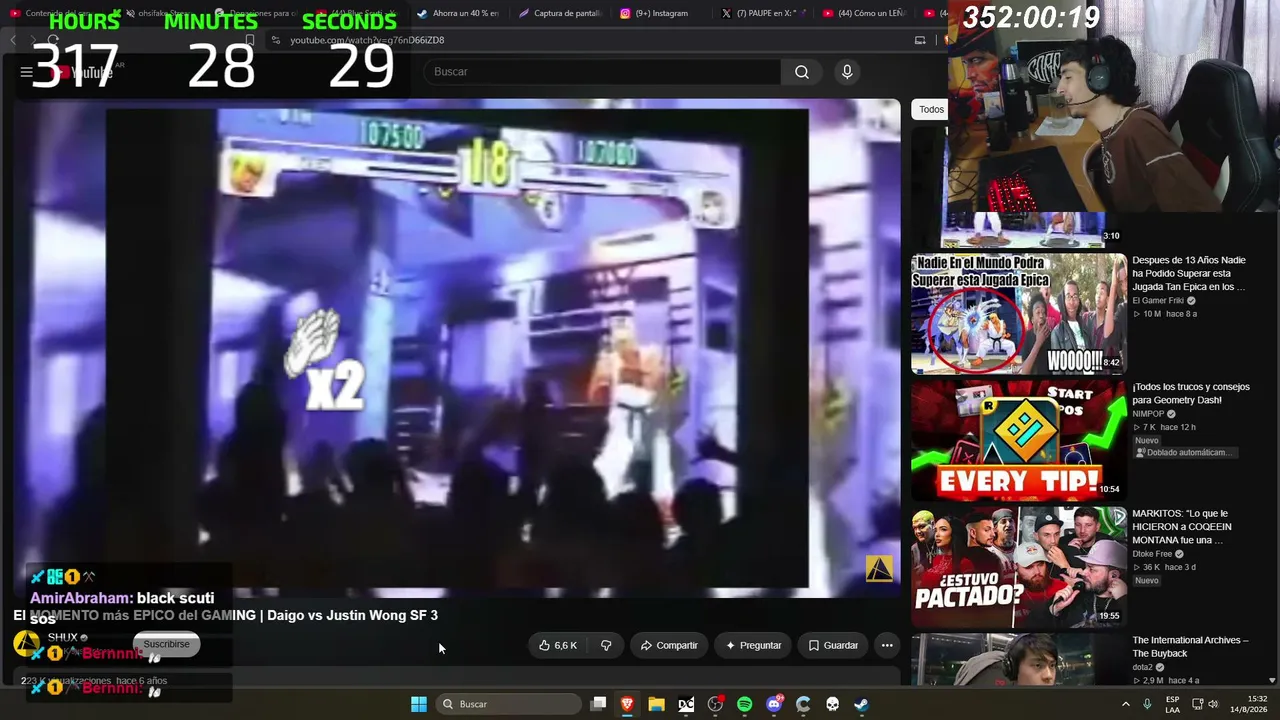Image resolution: width=1280 pixels, height=720 pixels.
Task: Select the Todos filter chip
Action: coord(931,110)
